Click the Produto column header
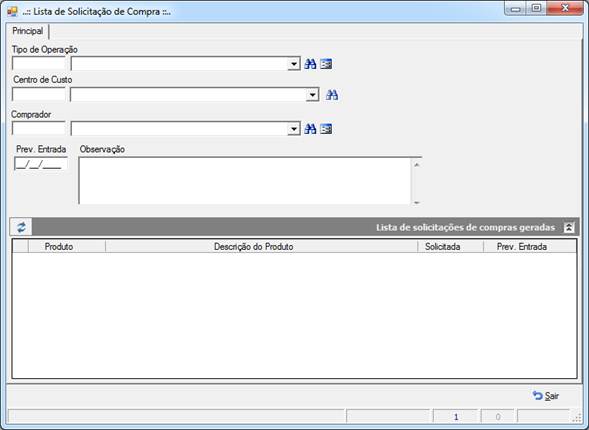The image size is (589, 430). 67,247
